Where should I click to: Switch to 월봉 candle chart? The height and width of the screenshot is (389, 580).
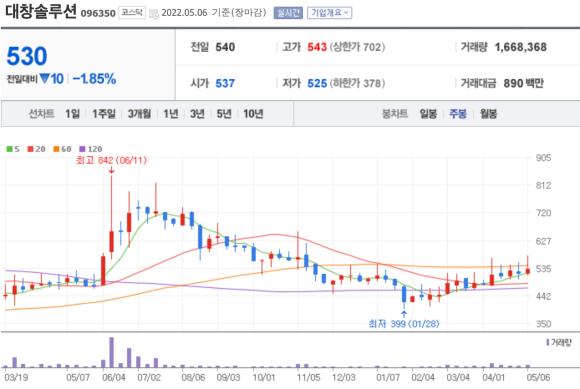[x=488, y=114]
